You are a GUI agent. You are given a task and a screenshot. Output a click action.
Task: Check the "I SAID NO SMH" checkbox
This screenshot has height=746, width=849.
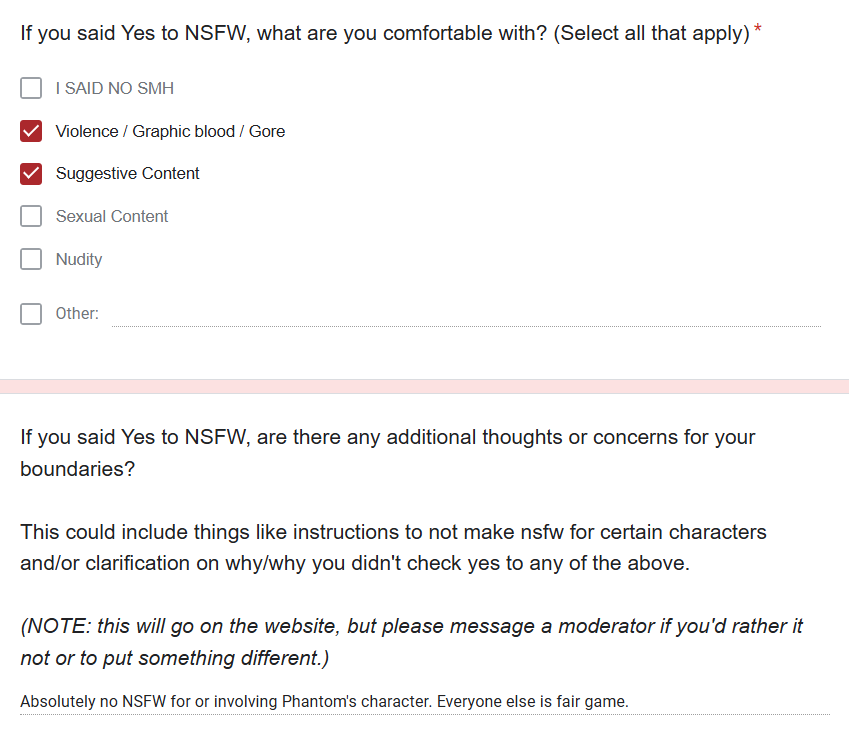[x=31, y=88]
